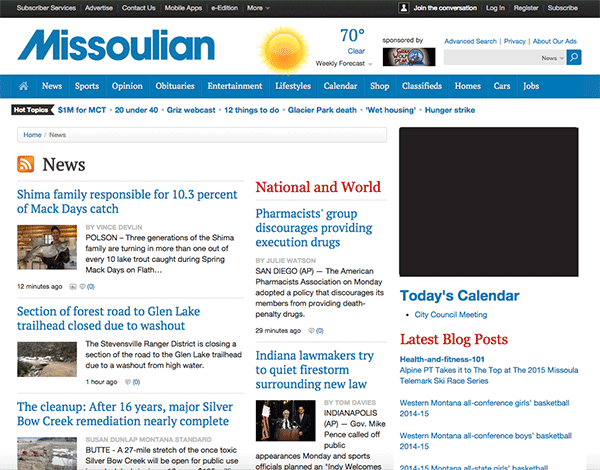Click Register link
This screenshot has height=470, width=600.
click(x=526, y=8)
